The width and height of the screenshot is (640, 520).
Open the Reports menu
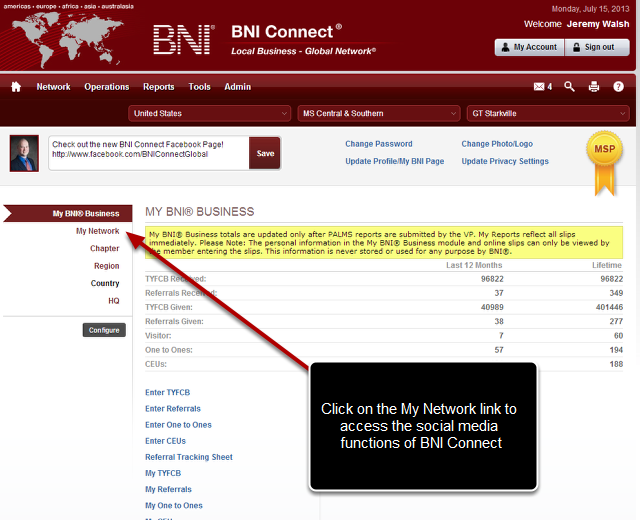158,87
